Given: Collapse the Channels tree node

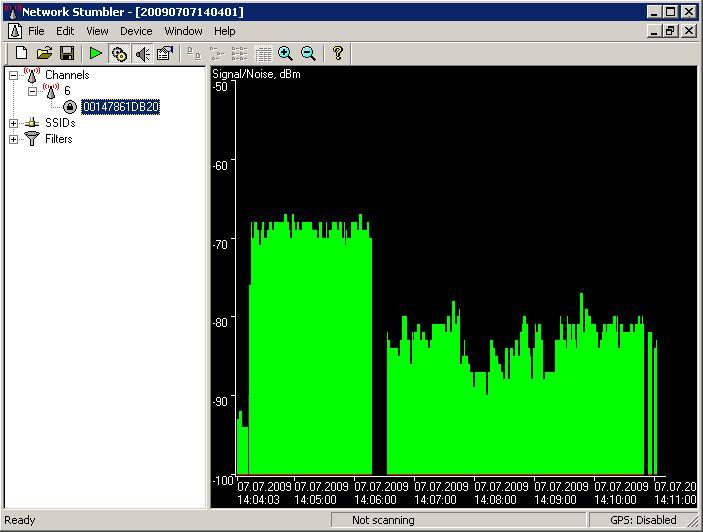Looking at the screenshot, I should point(13,75).
